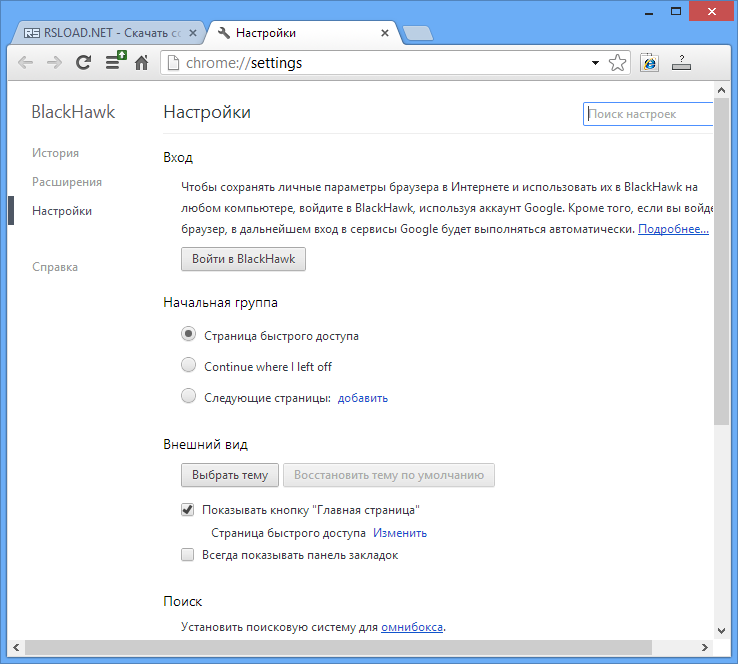
Task: Click the toolbar icon with question mark
Action: pyautogui.click(x=681, y=63)
